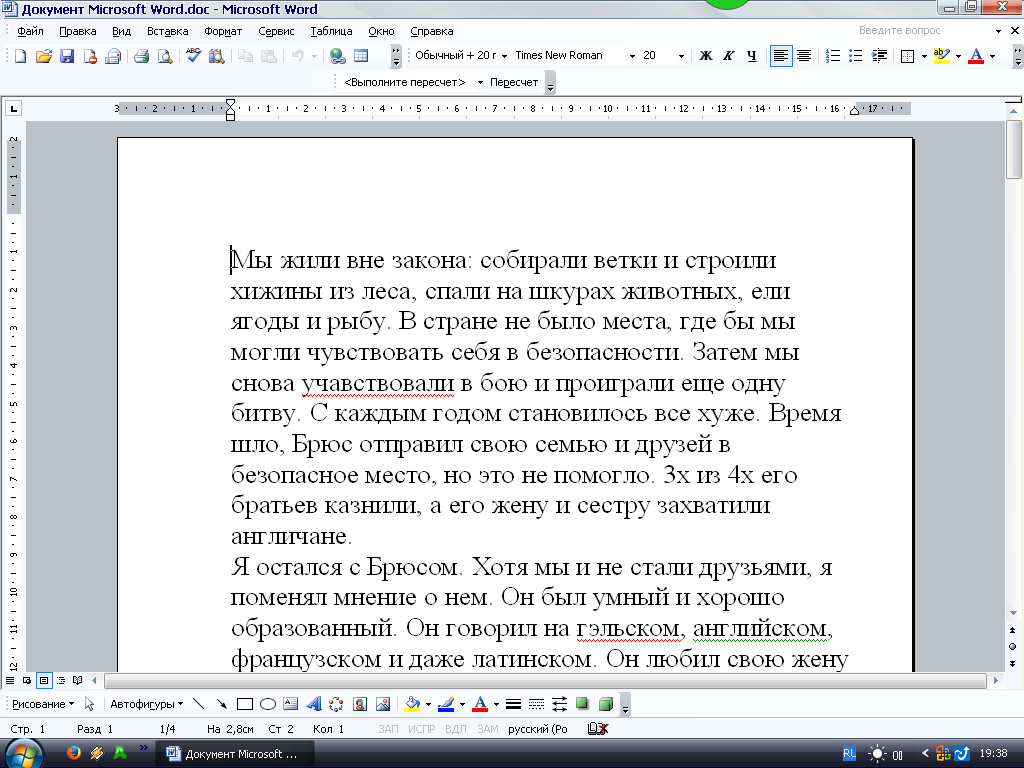
Task: Open the 'Выполните пересчет' dropdown
Action: click(x=480, y=82)
